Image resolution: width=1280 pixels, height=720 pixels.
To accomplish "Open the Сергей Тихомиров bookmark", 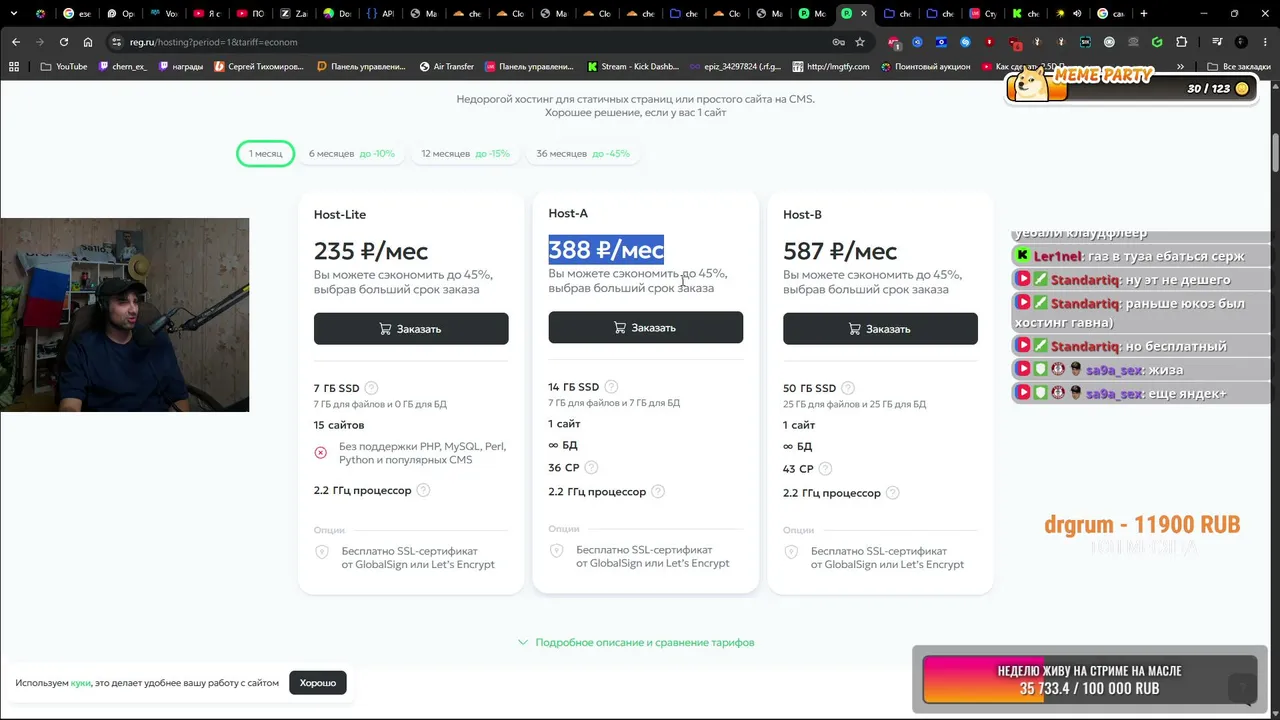I will pyautogui.click(x=258, y=66).
